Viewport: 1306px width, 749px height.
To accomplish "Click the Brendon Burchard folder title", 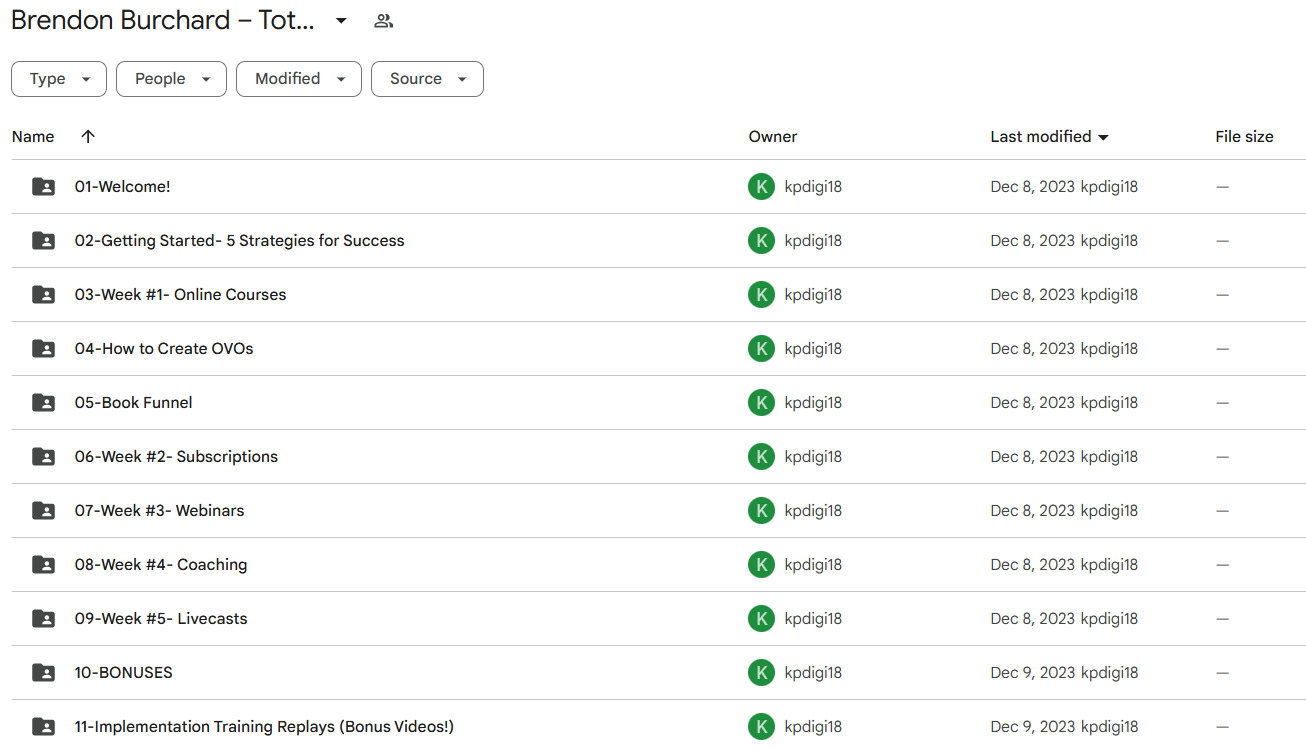I will pyautogui.click(x=164, y=21).
